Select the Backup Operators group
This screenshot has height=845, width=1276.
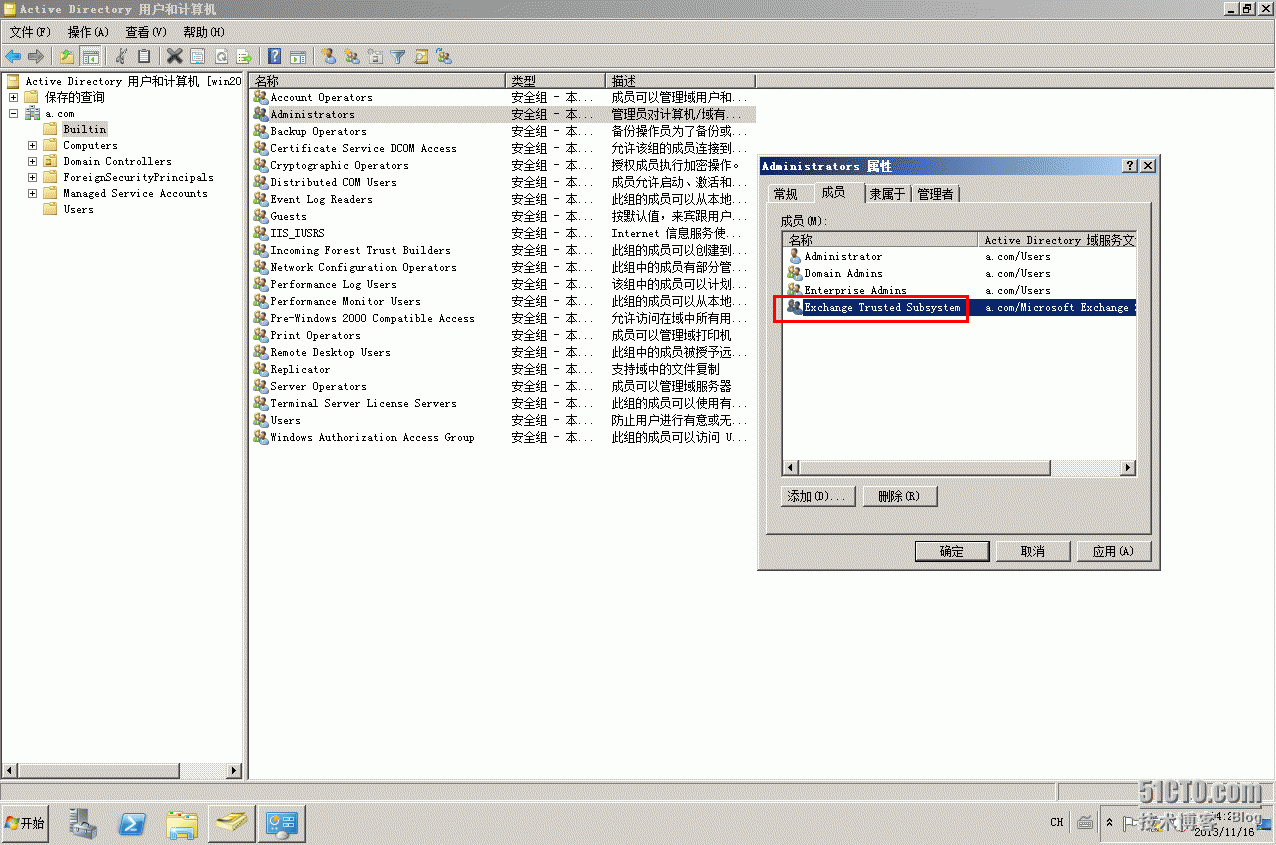pyautogui.click(x=318, y=131)
